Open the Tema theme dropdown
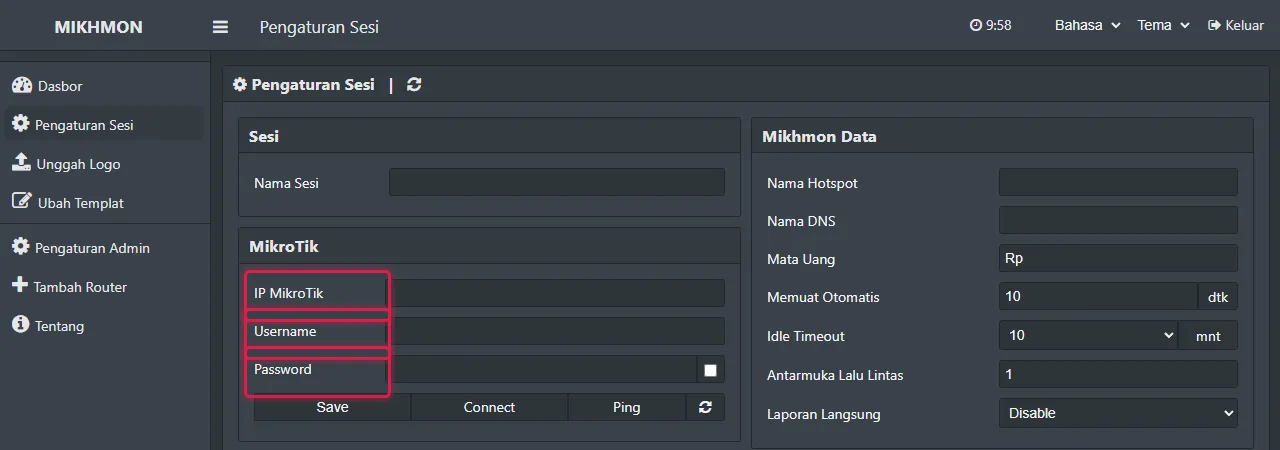 pyautogui.click(x=1163, y=26)
